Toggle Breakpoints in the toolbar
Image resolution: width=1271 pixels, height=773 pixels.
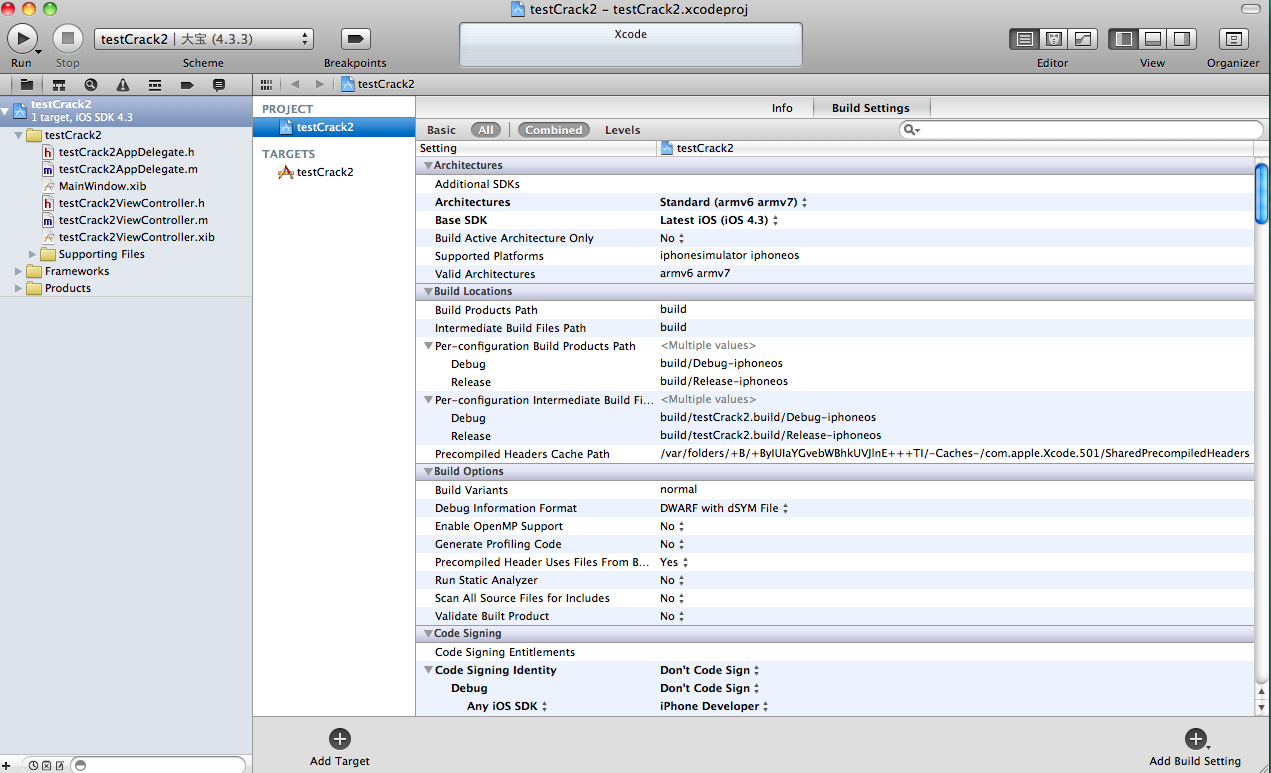point(355,38)
